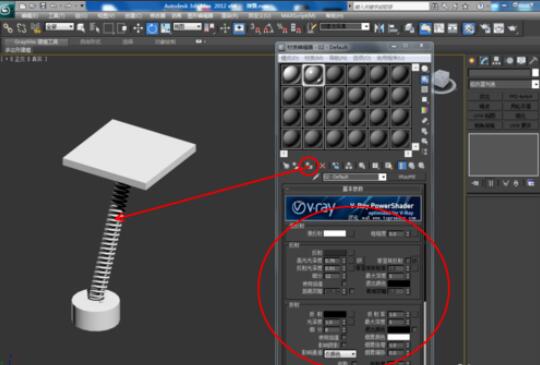Select the highlighted second material sample slot
Image resolution: width=540 pixels, height=365 pixels.
point(313,75)
